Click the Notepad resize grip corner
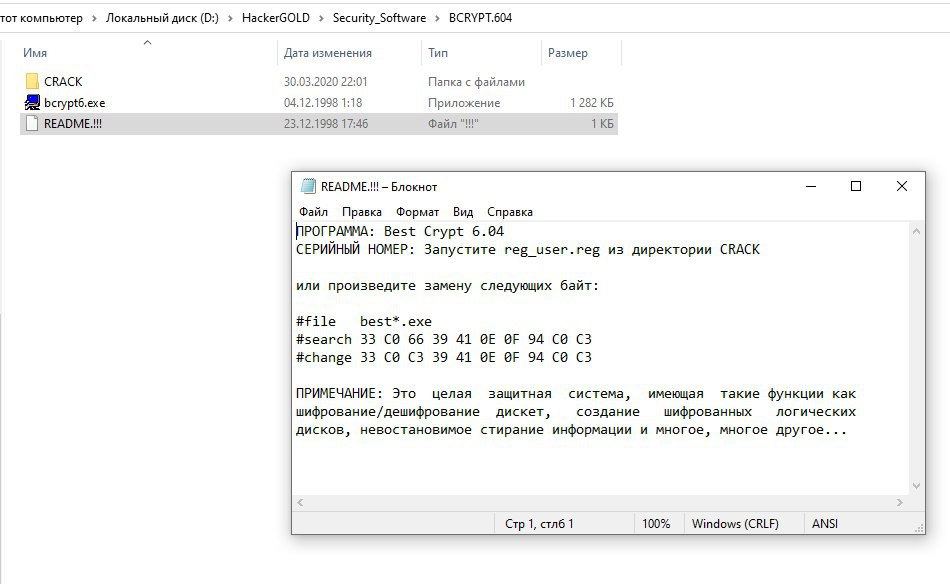This screenshot has width=950, height=584. pyautogui.click(x=919, y=528)
